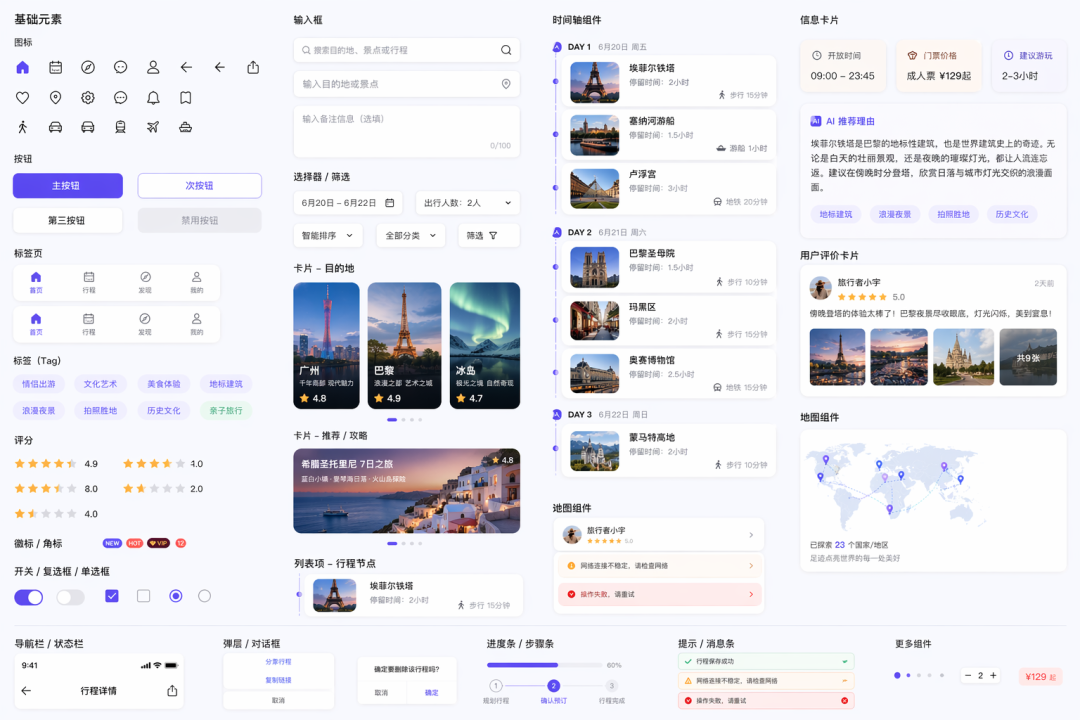Click the user profile icon in icon grid
The width and height of the screenshot is (1080, 720).
point(153,68)
